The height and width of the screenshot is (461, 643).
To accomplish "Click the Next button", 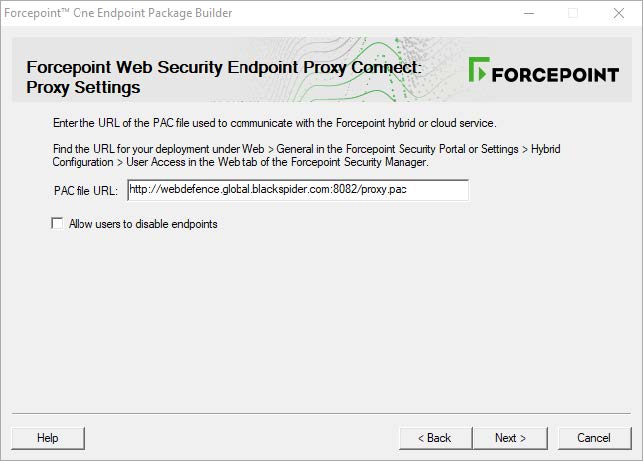I will click(510, 438).
